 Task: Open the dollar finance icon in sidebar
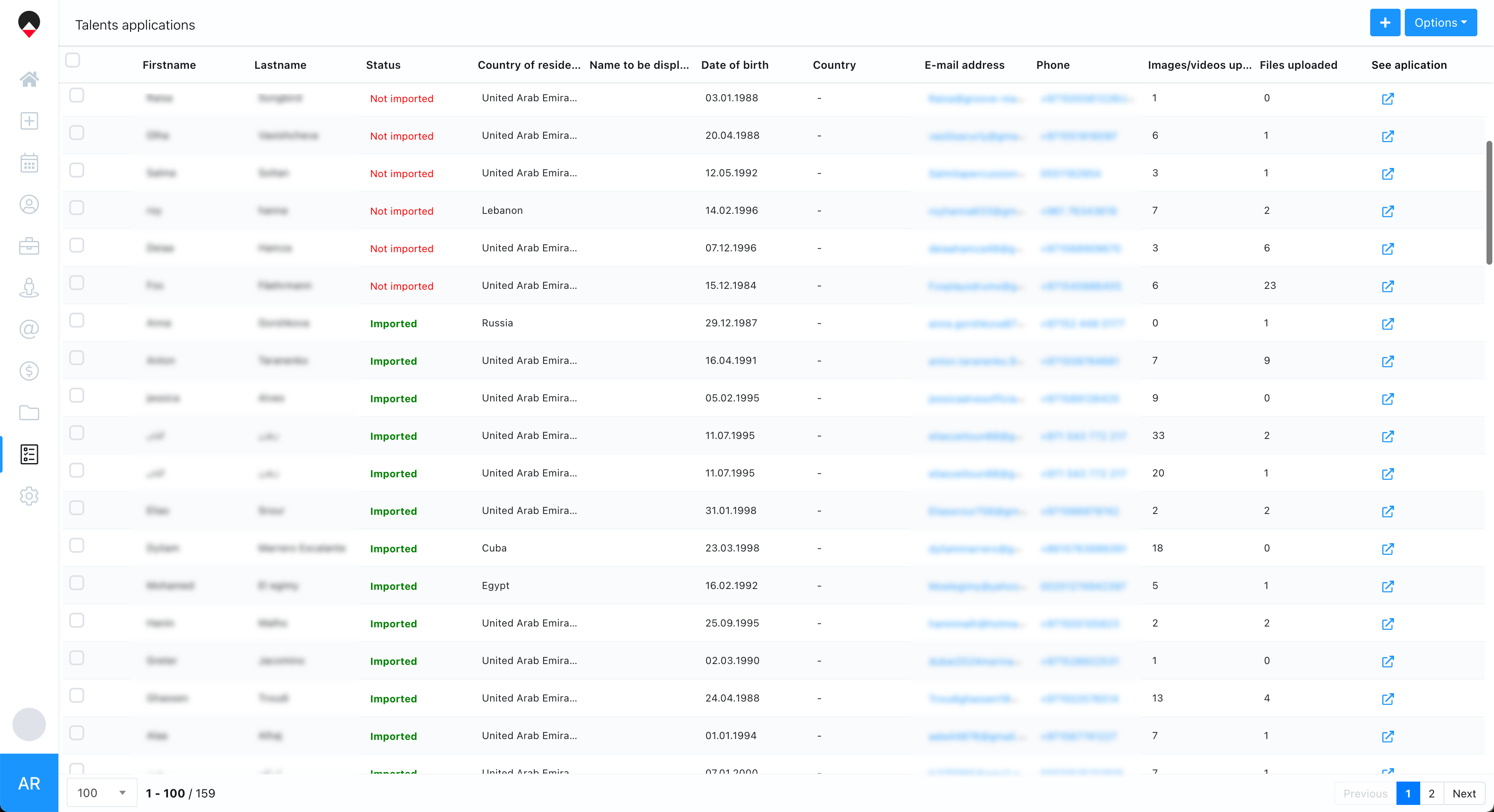click(29, 371)
